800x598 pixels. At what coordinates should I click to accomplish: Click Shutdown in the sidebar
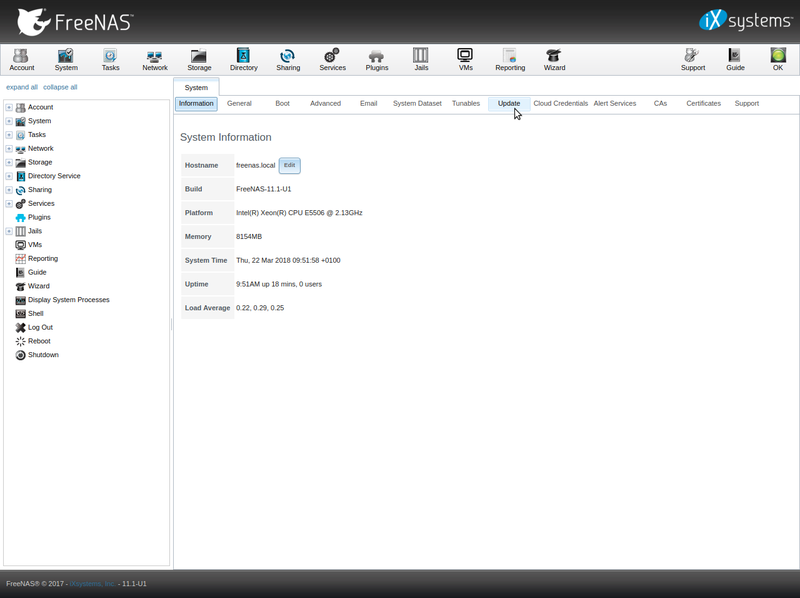(43, 355)
